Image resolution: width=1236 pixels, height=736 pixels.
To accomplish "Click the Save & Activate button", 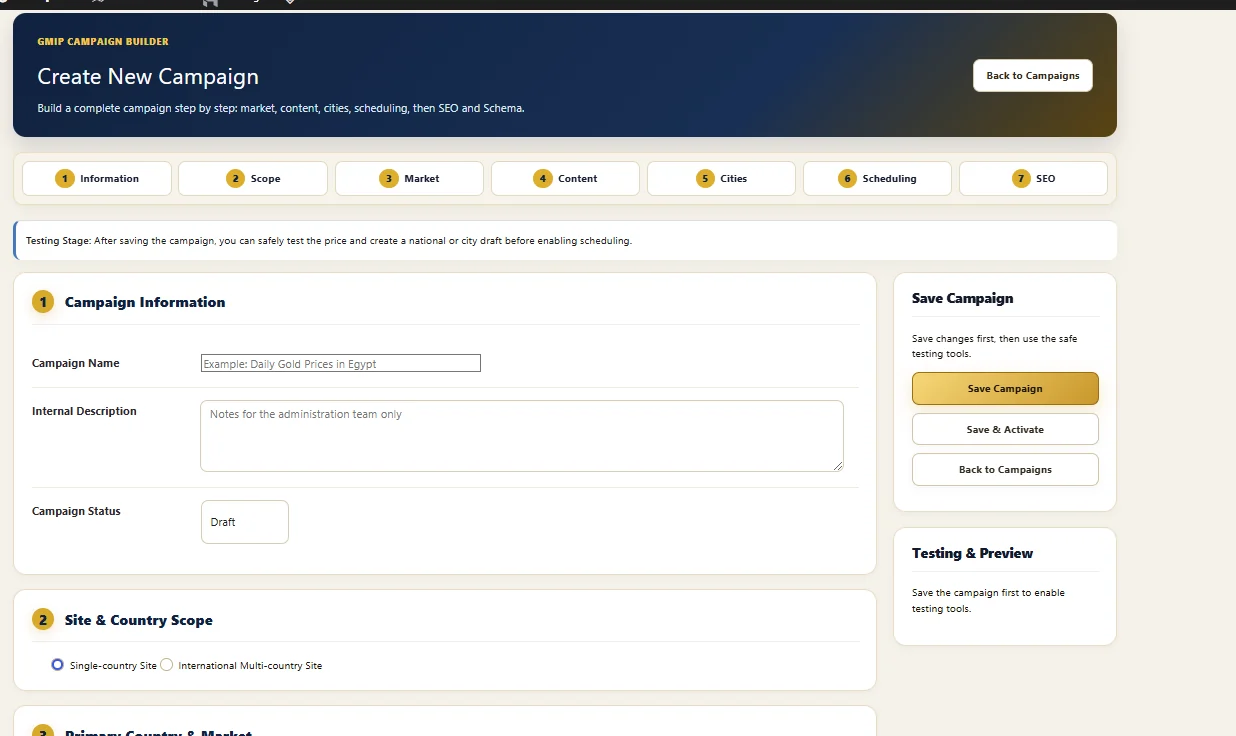I will [x=1005, y=430].
